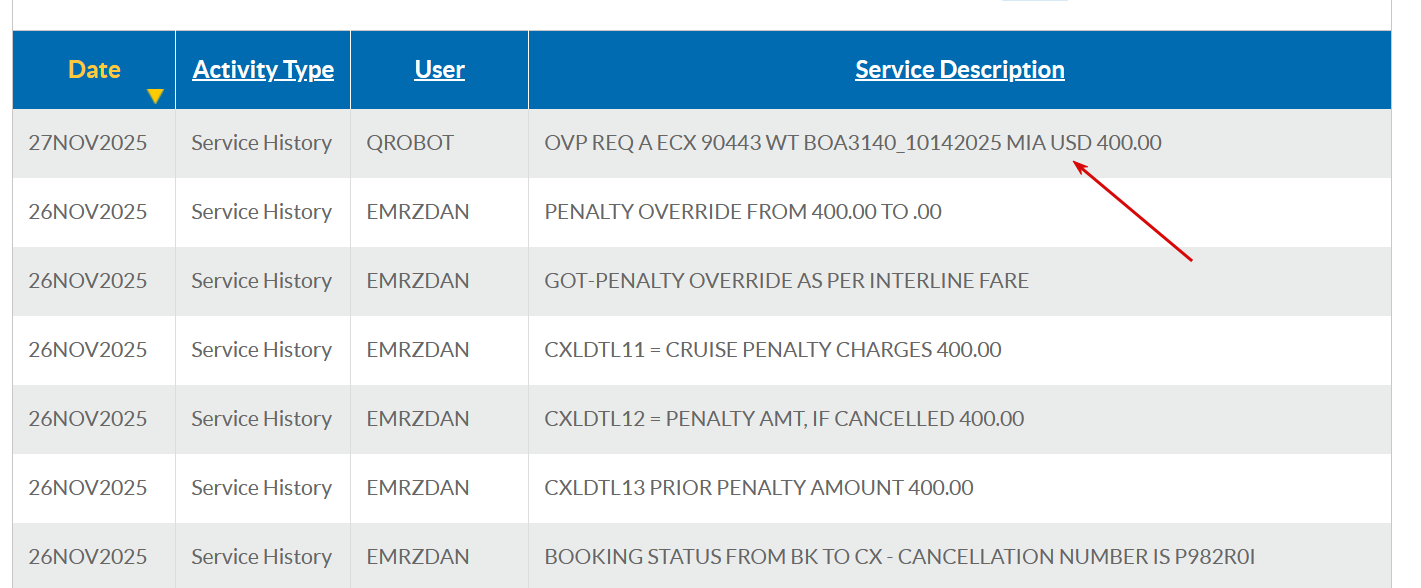Click EMRZDAN in the penalty override row
Viewport: 1421px width, 588px height.
tap(417, 212)
